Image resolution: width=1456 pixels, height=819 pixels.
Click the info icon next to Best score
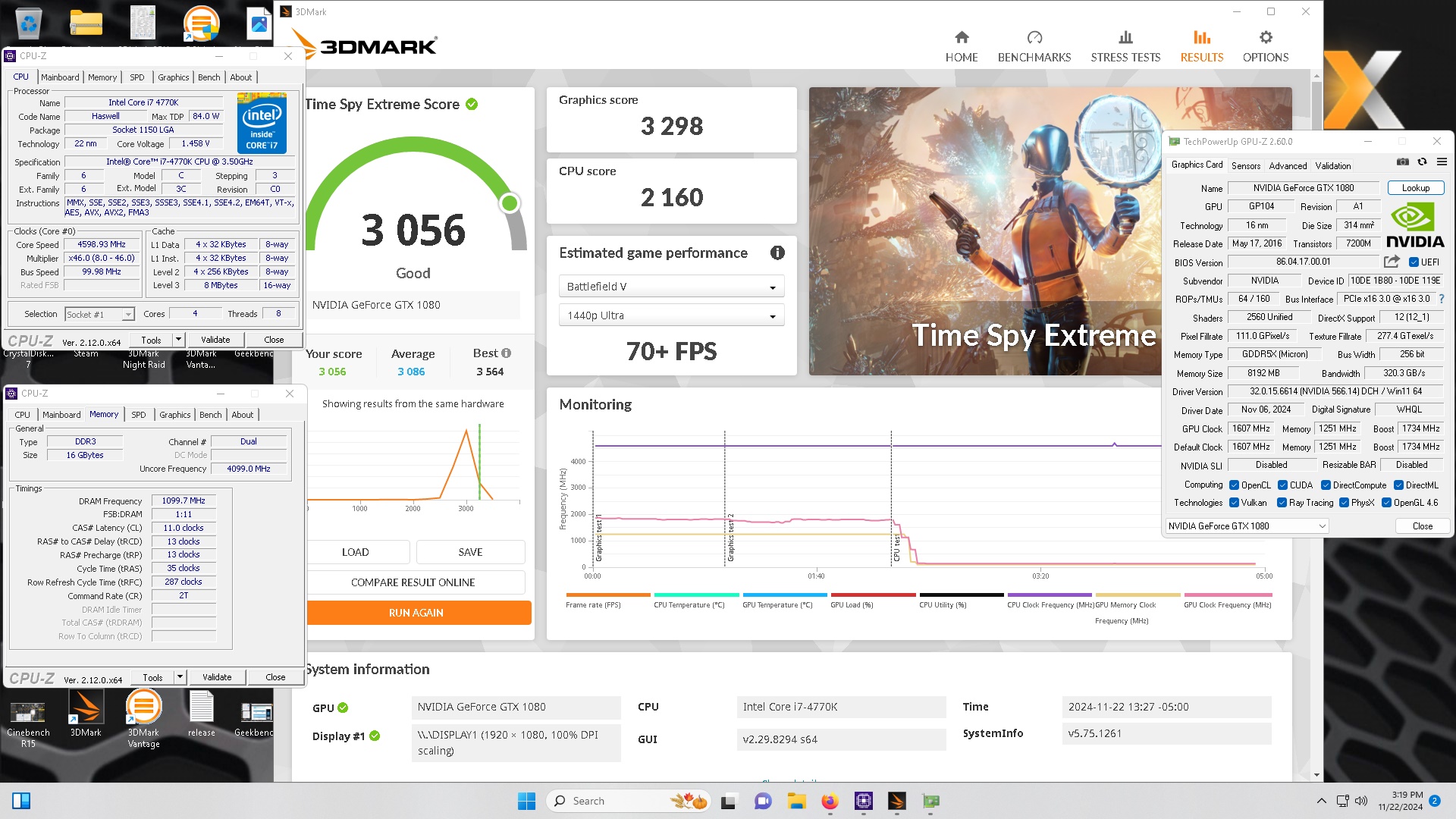pyautogui.click(x=507, y=353)
